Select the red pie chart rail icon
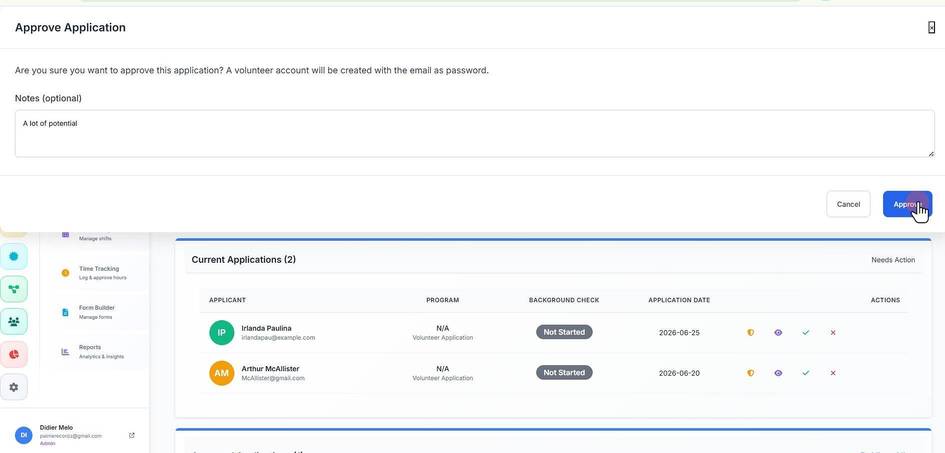The height and width of the screenshot is (453, 945). click(14, 354)
